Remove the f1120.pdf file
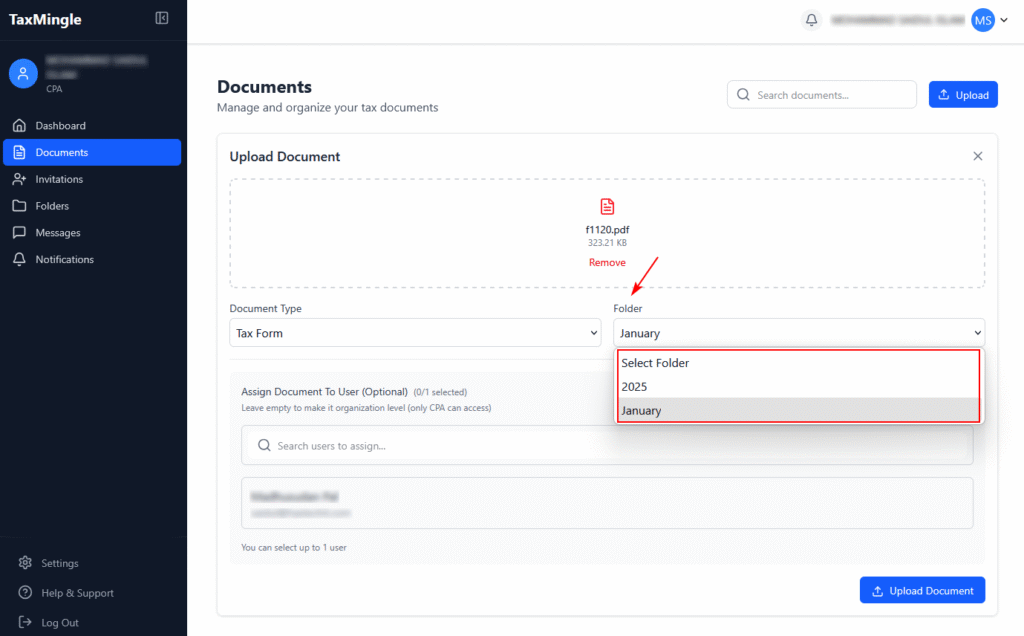1024x636 pixels. pyautogui.click(x=607, y=263)
